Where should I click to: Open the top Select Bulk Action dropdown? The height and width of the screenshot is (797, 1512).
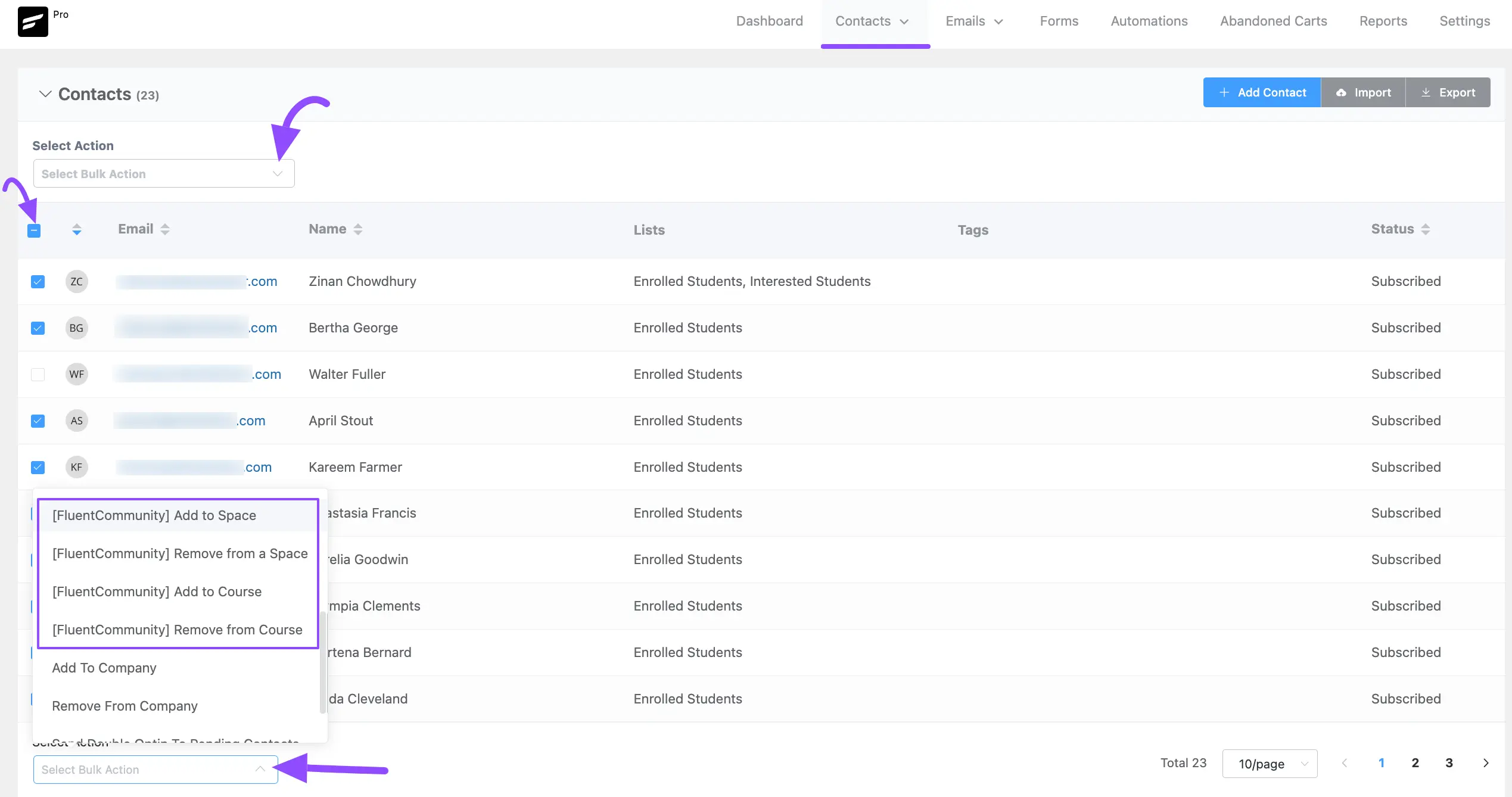click(x=164, y=173)
